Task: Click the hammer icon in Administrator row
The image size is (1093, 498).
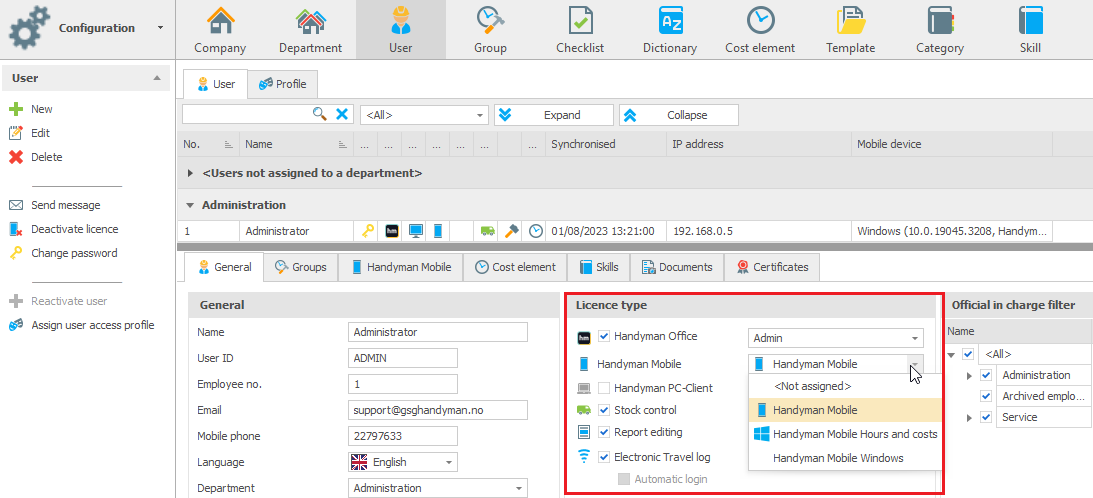Action: tap(511, 231)
